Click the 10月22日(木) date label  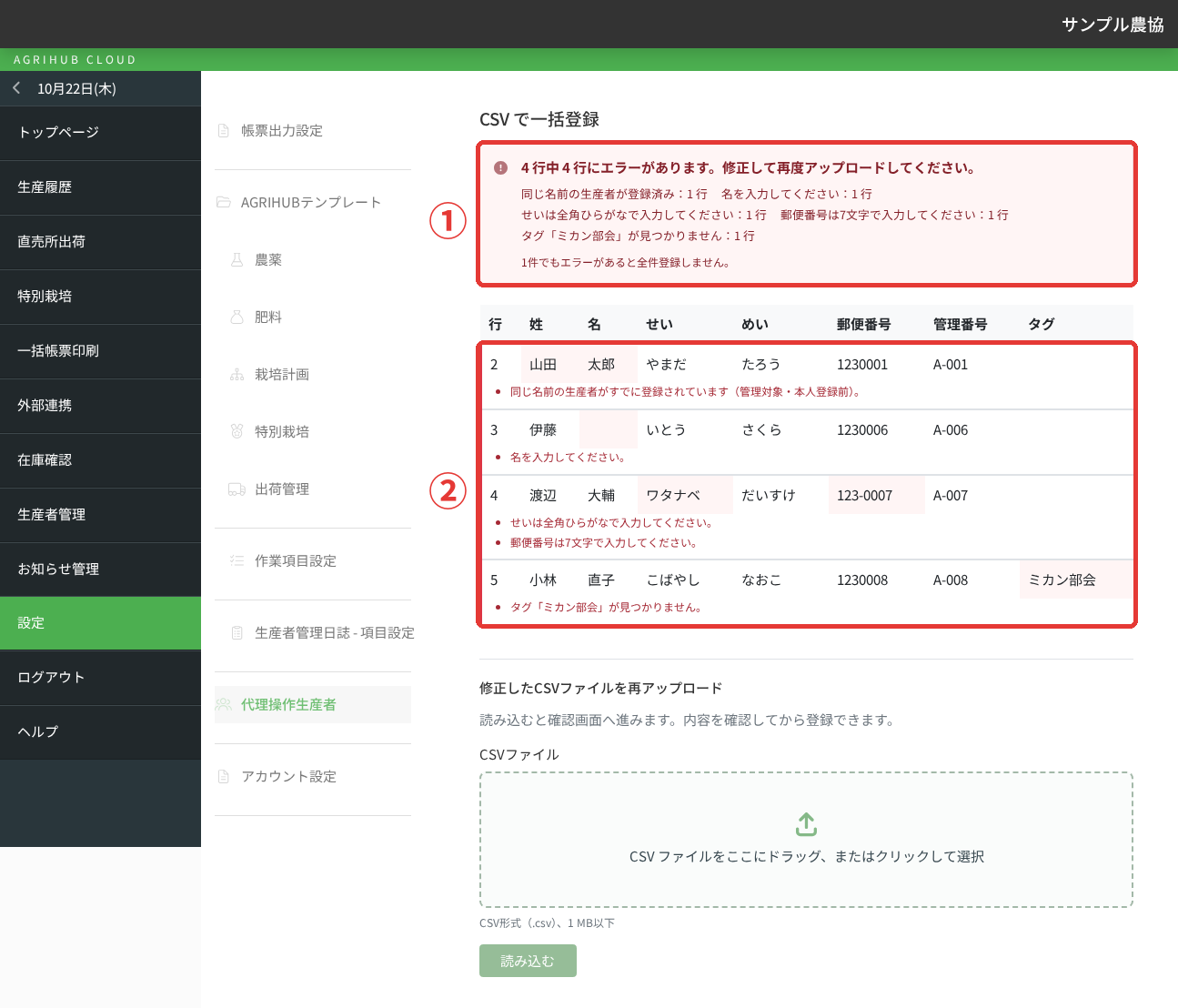76,89
